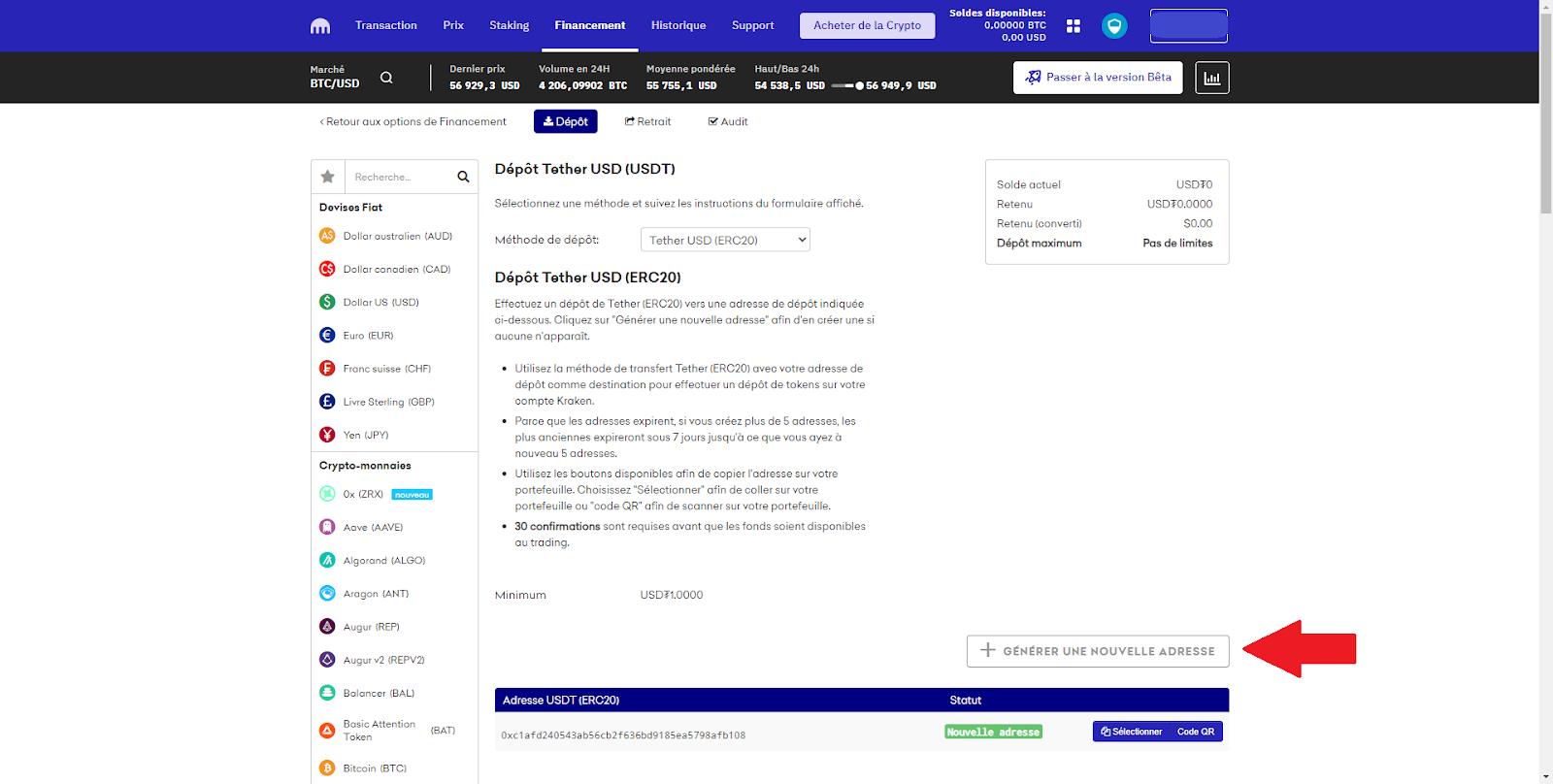This screenshot has width=1553, height=784.
Task: Open the Méthode de dépôt dropdown
Action: point(725,240)
